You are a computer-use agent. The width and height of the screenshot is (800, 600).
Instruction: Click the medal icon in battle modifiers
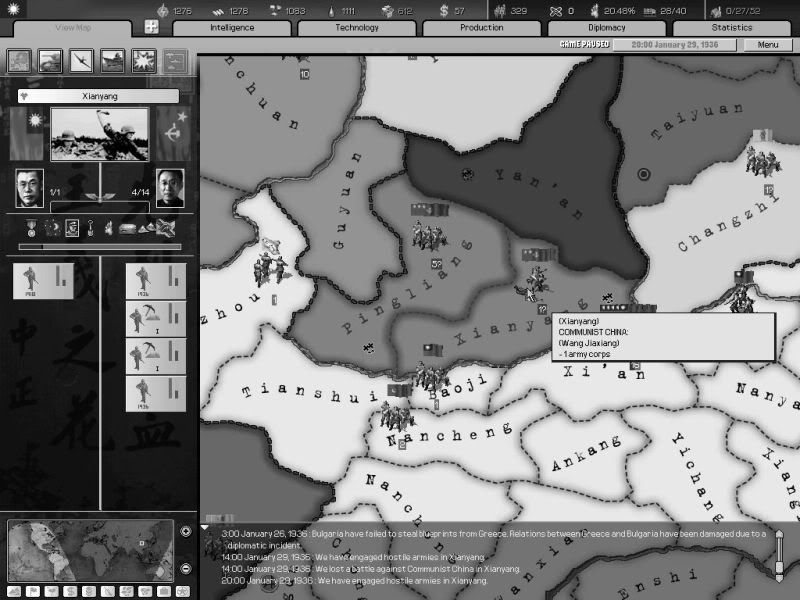33,228
